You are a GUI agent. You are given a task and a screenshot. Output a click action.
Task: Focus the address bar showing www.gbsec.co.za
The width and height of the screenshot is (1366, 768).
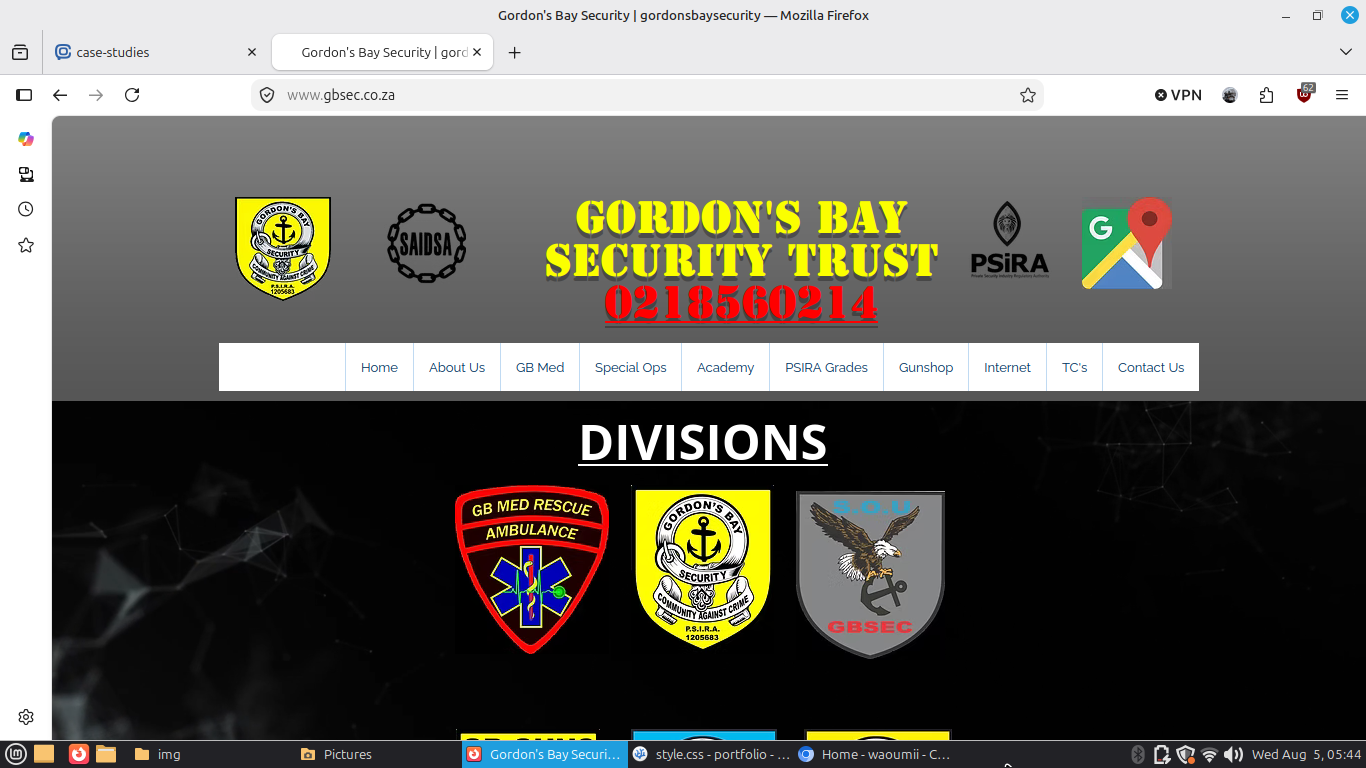pyautogui.click(x=647, y=95)
